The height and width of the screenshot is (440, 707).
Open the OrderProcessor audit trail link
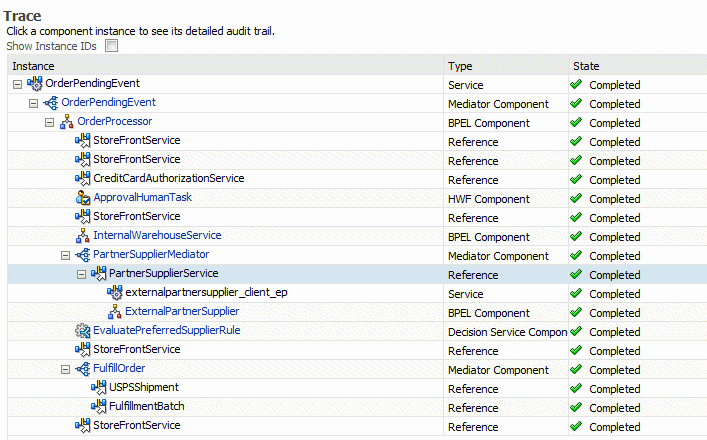[115, 121]
